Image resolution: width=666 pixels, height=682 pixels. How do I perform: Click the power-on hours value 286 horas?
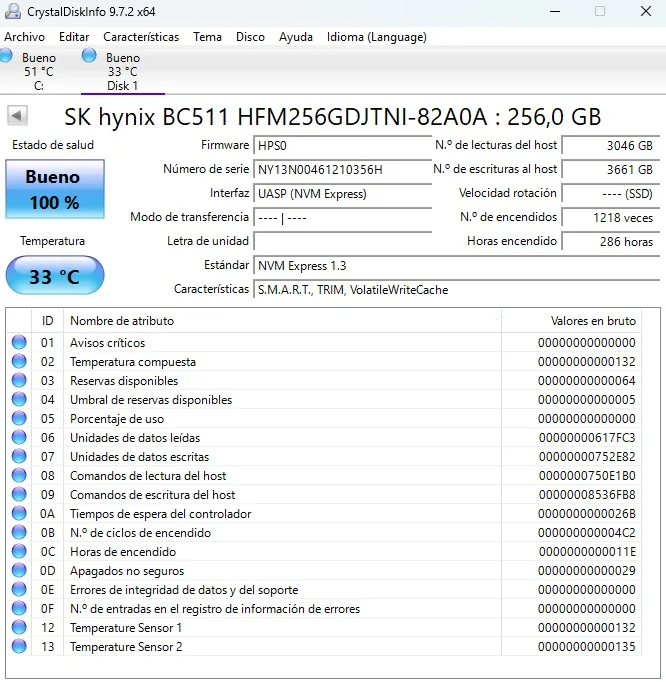[611, 241]
